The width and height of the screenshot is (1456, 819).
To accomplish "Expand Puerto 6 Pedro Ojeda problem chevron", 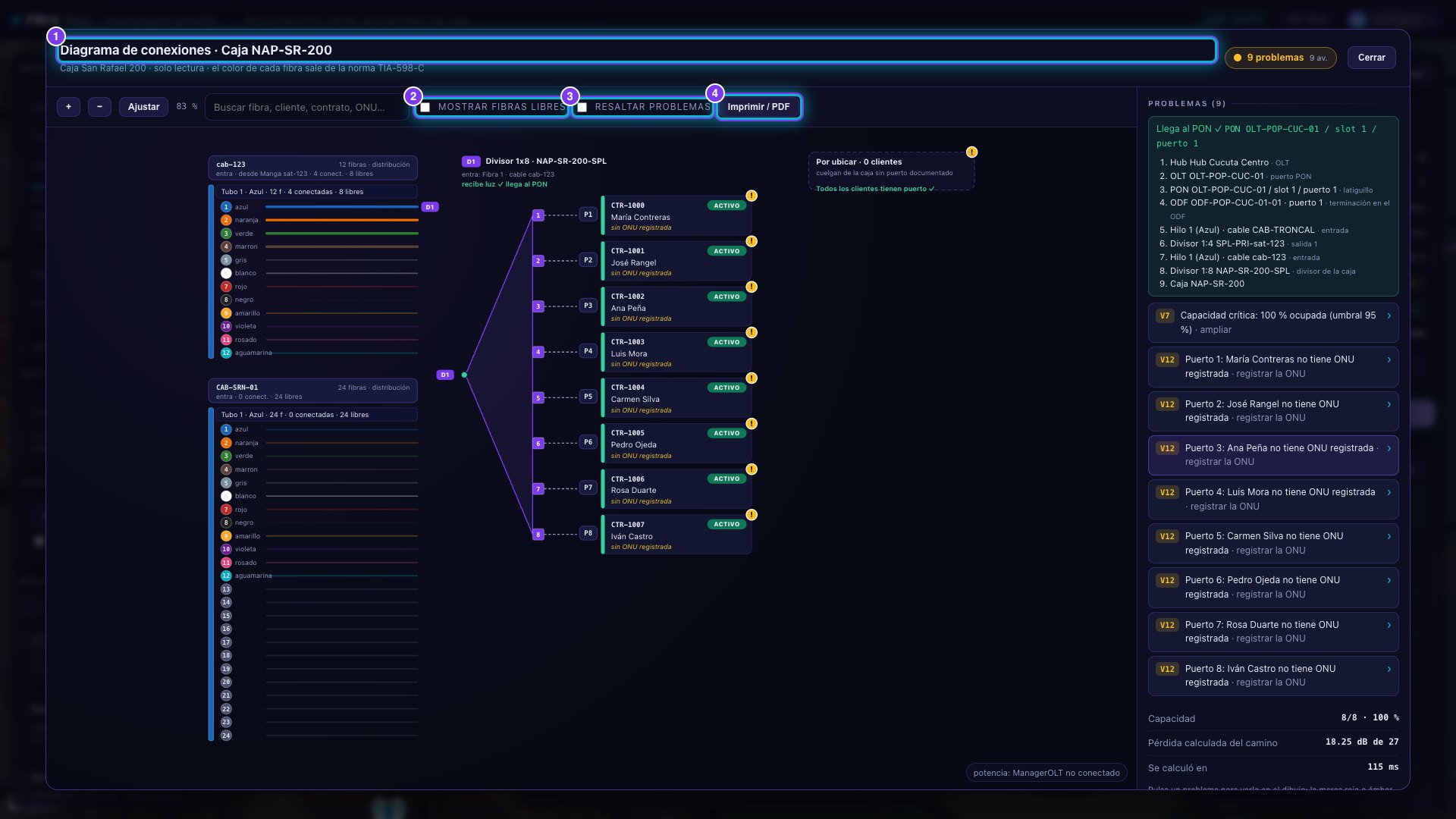I will [1389, 581].
